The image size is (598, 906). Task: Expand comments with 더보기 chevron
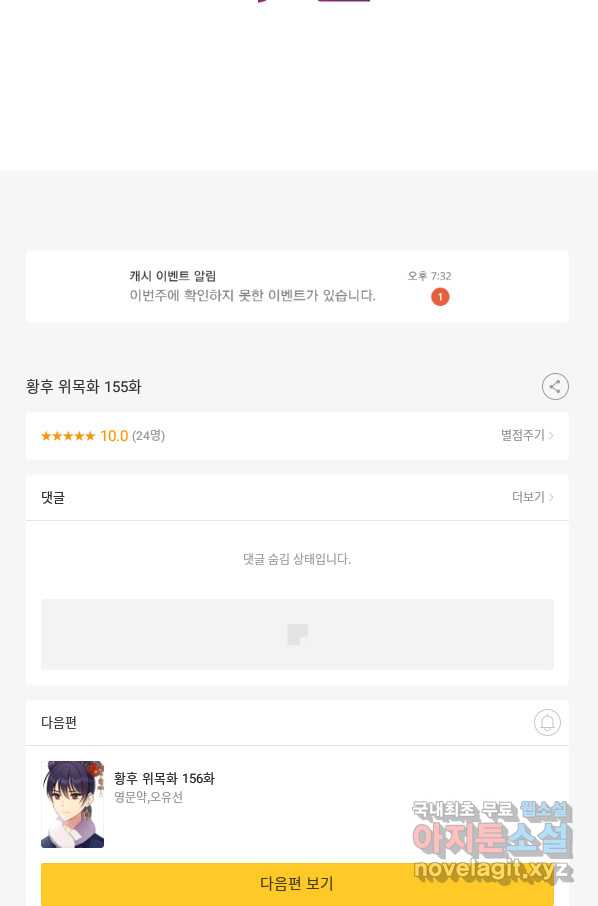pyautogui.click(x=533, y=497)
